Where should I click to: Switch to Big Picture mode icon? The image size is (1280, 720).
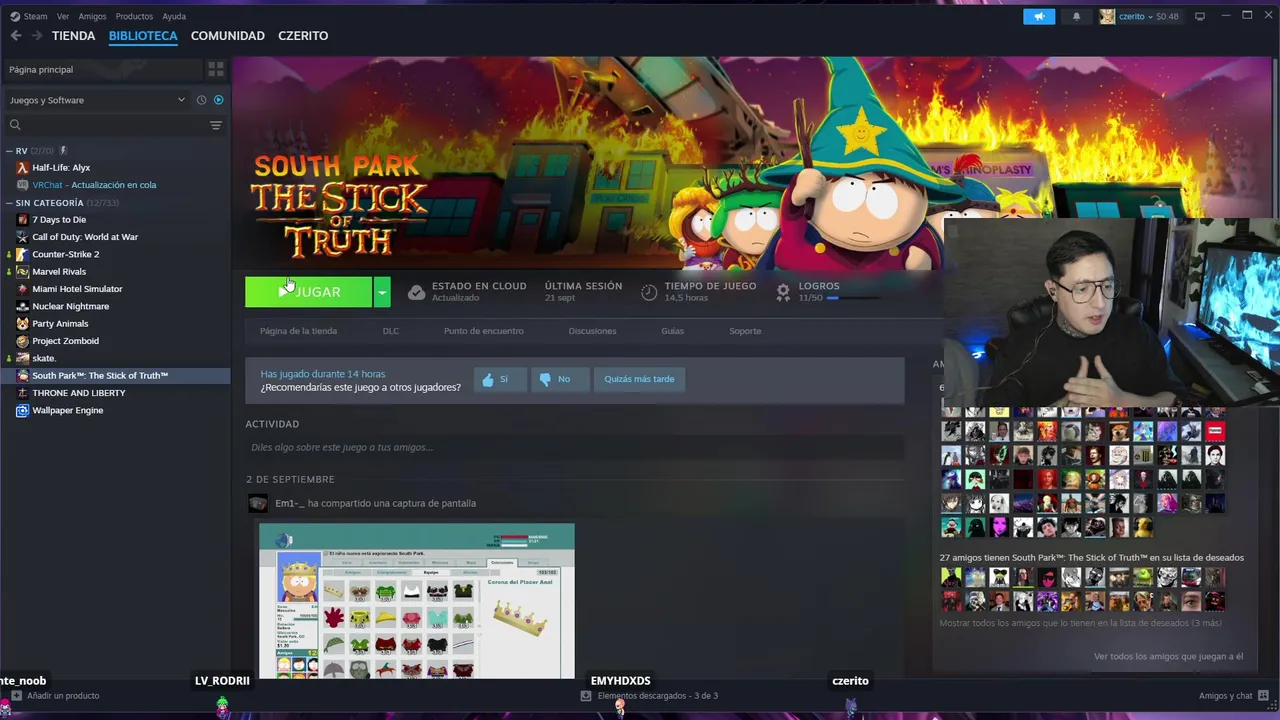(x=1200, y=16)
